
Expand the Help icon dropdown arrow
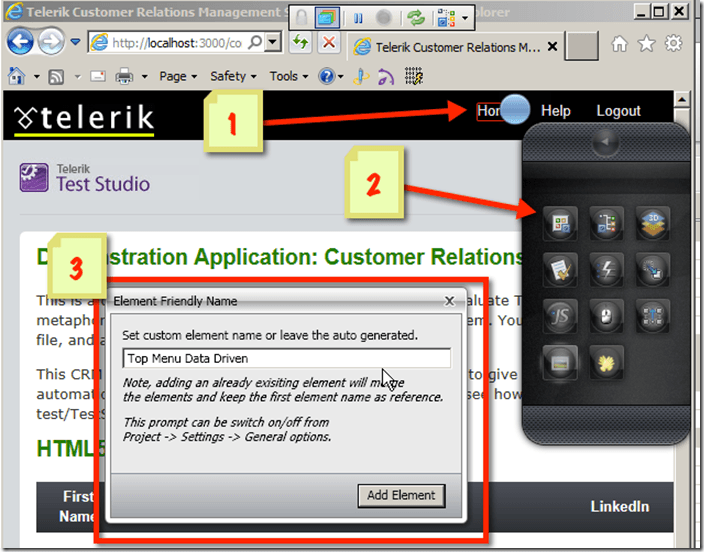click(x=340, y=77)
